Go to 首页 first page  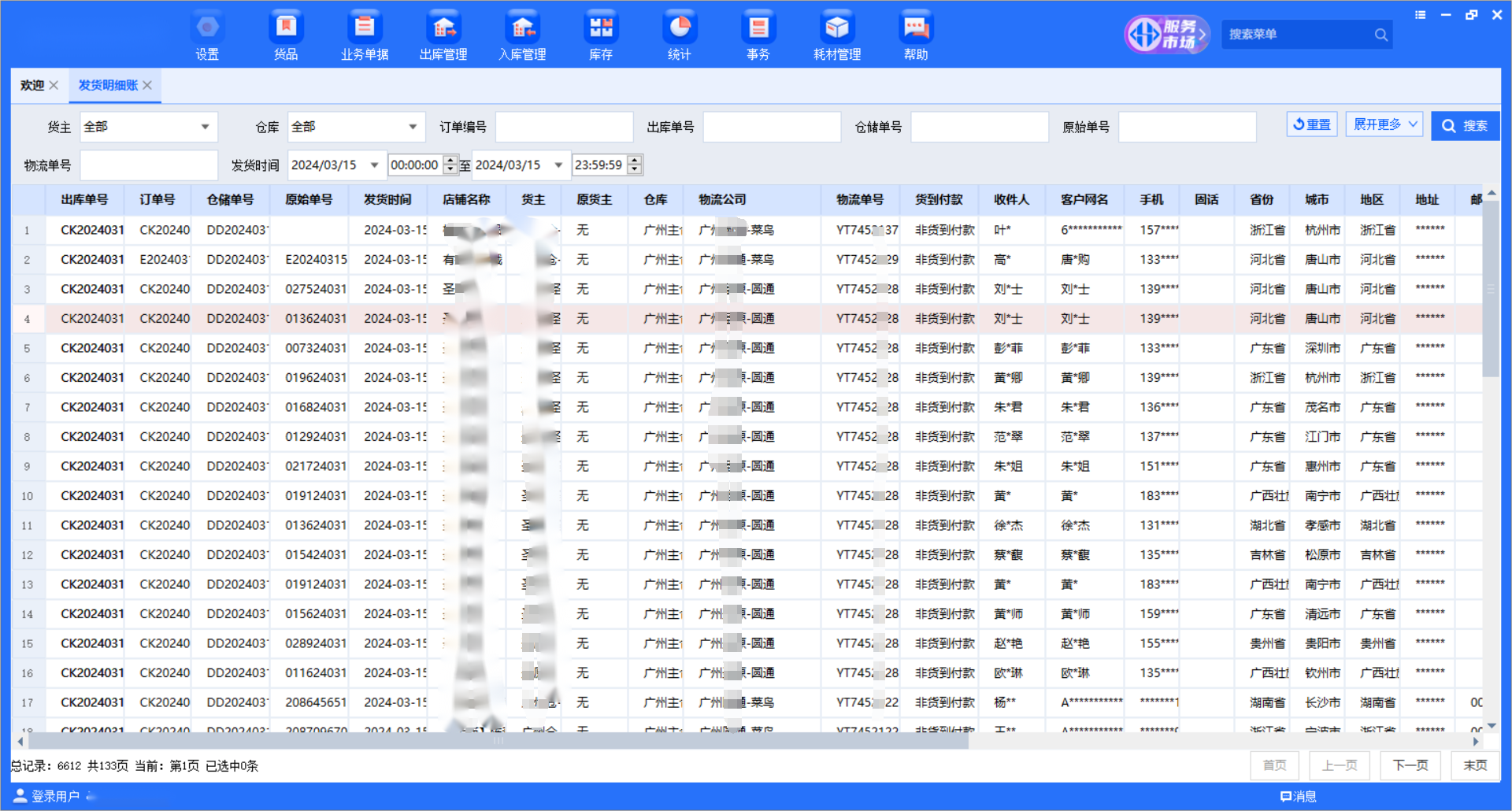pyautogui.click(x=1274, y=765)
